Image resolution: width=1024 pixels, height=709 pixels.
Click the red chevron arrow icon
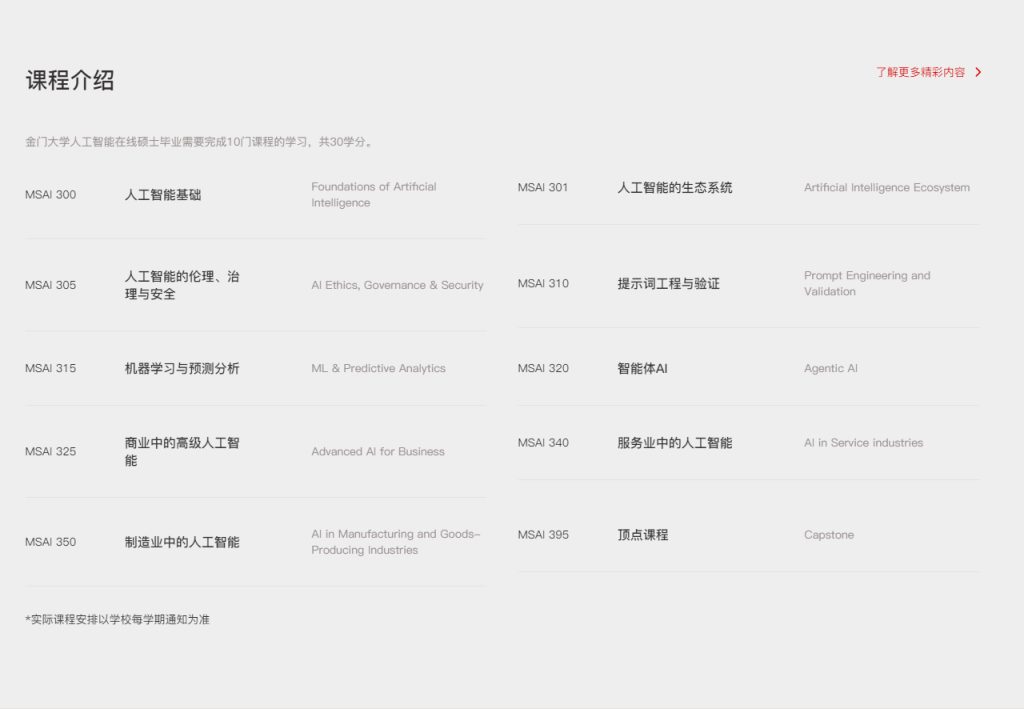978,72
